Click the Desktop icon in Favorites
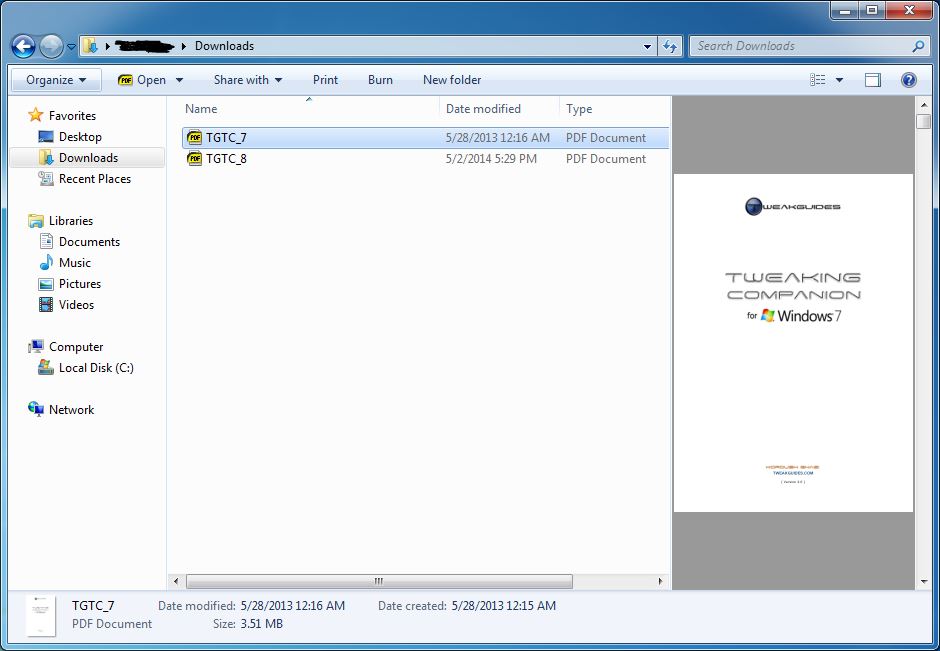This screenshot has width=940, height=651. (x=46, y=137)
